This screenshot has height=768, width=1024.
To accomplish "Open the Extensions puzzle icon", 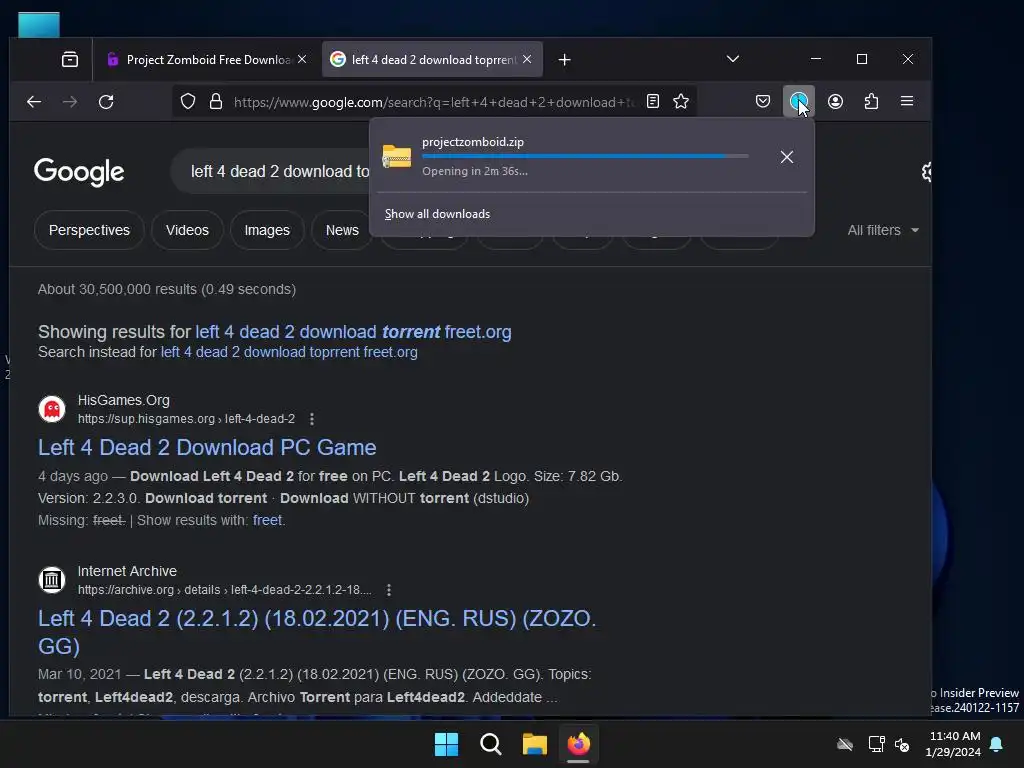I will click(x=871, y=101).
